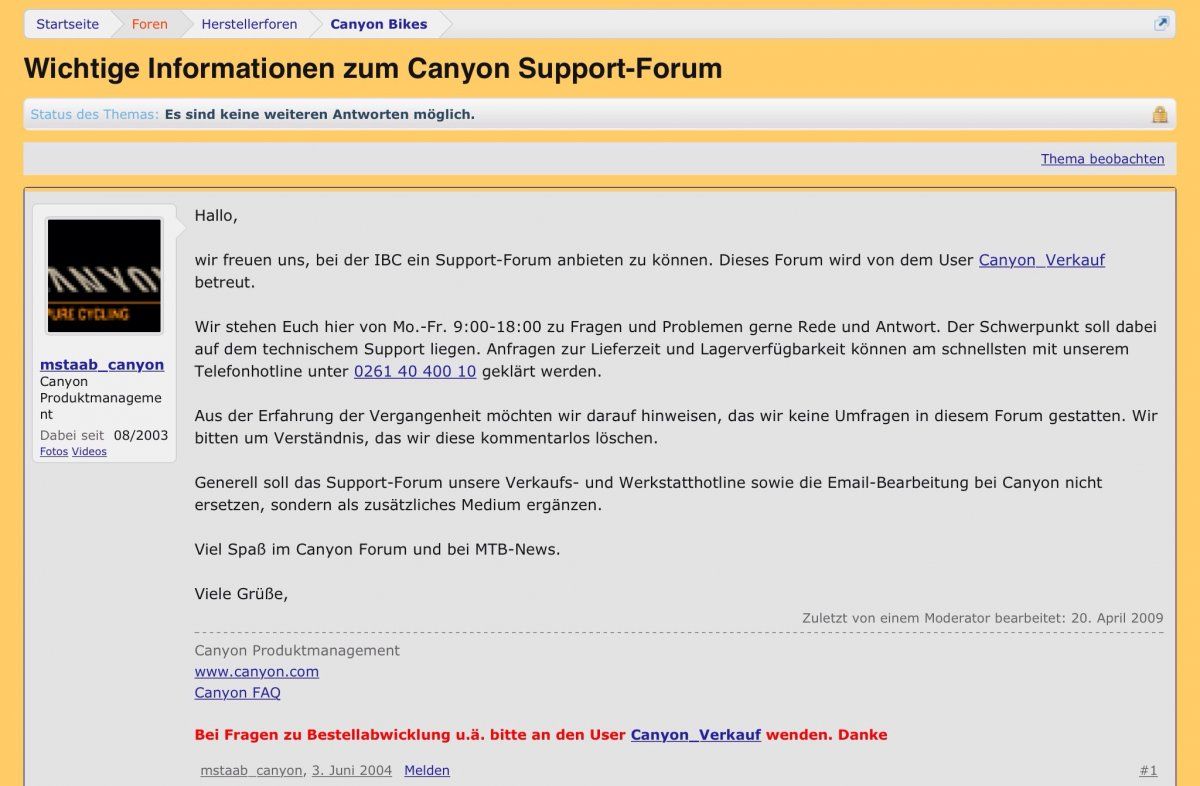The width and height of the screenshot is (1200, 786).
Task: Open the 3. Juni 2004 post date link
Action: 351,771
